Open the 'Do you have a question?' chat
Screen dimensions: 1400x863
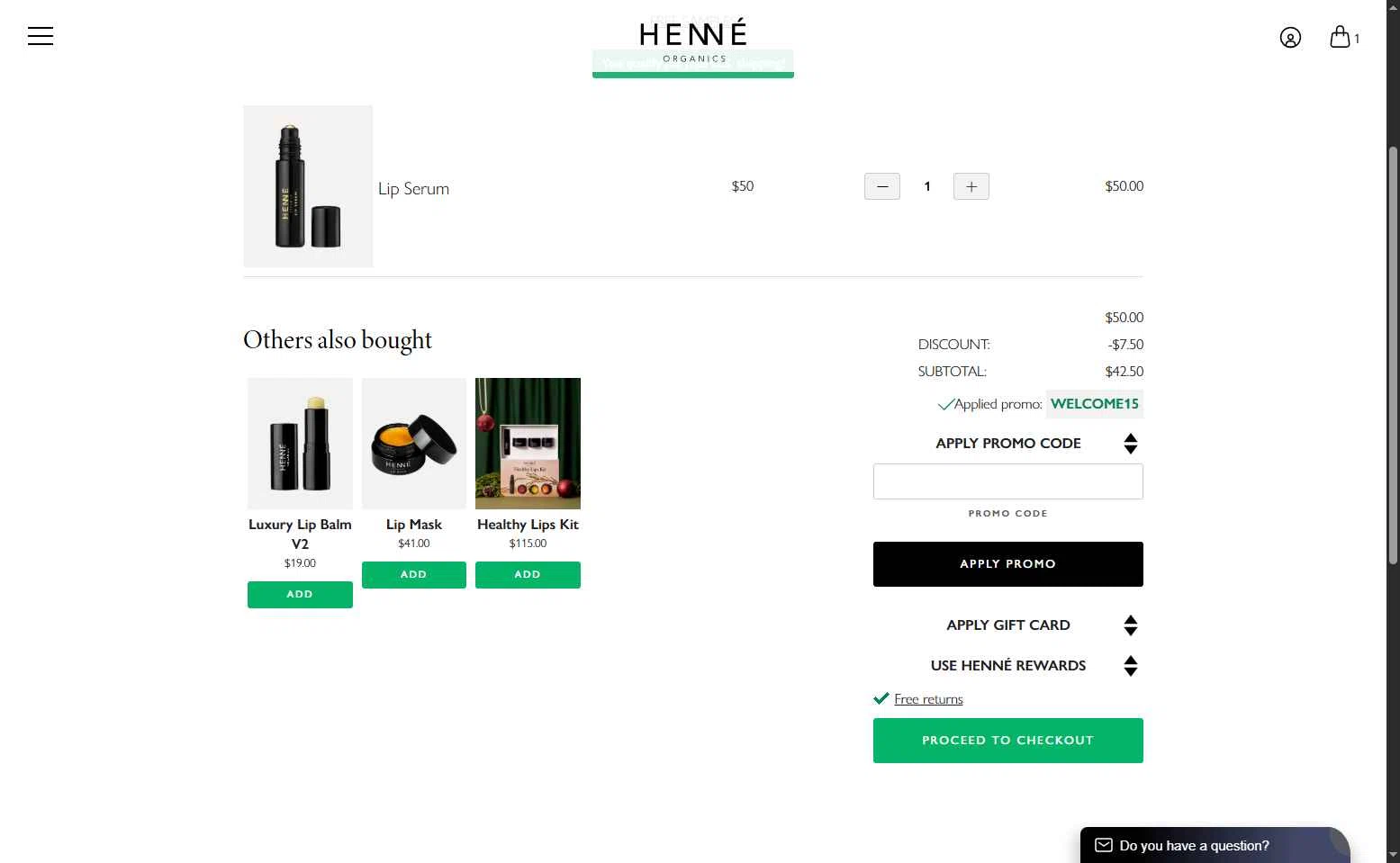(1215, 846)
